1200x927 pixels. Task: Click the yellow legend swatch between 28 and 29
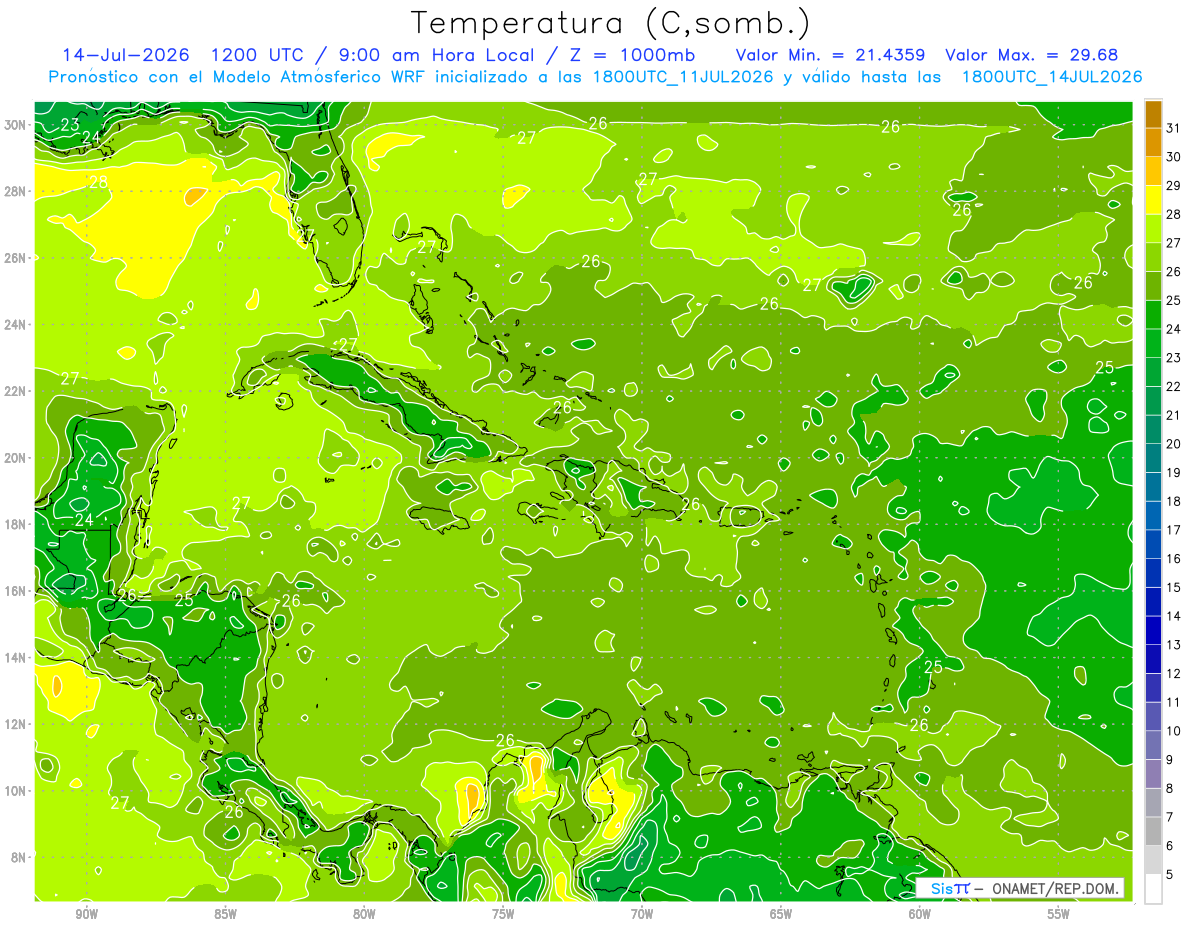[1153, 200]
